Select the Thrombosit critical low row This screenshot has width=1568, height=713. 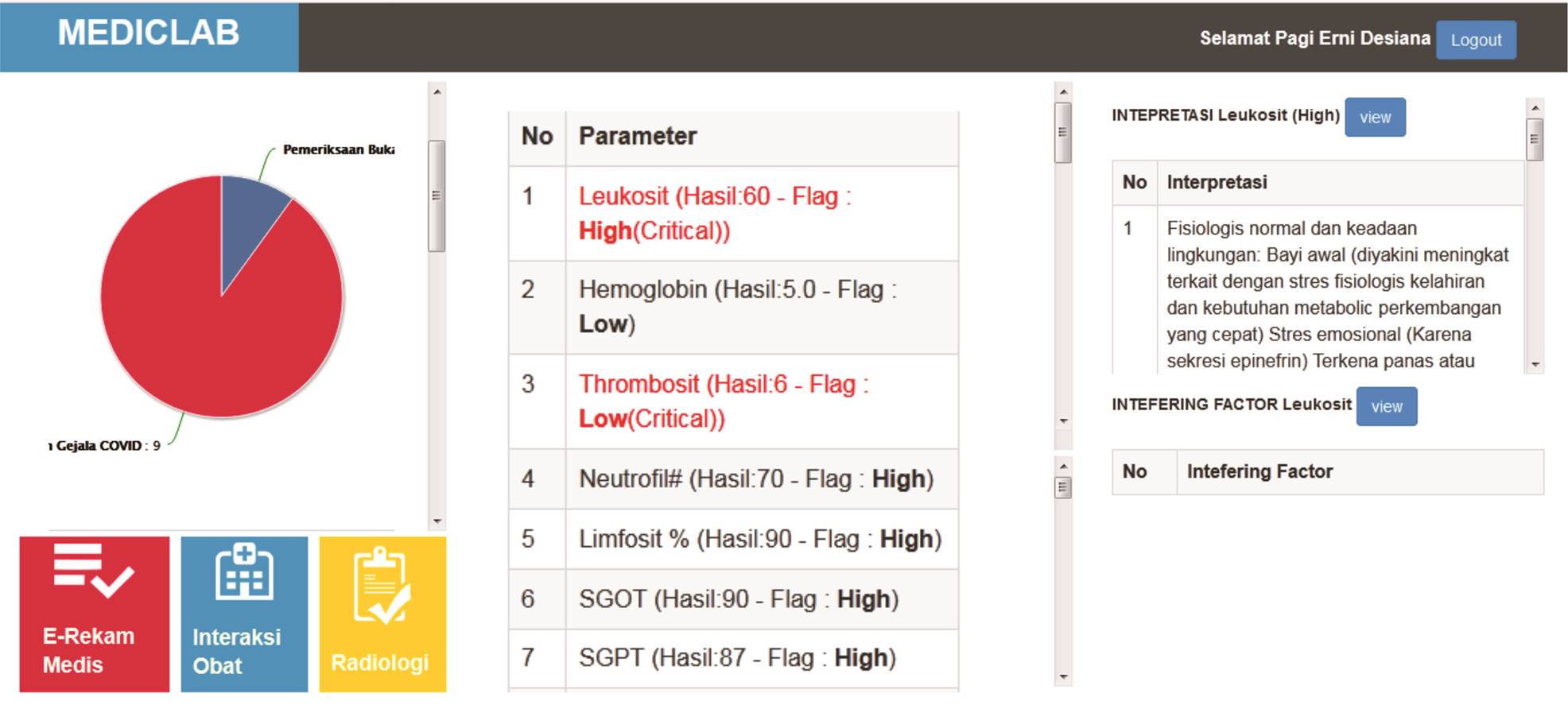point(732,401)
